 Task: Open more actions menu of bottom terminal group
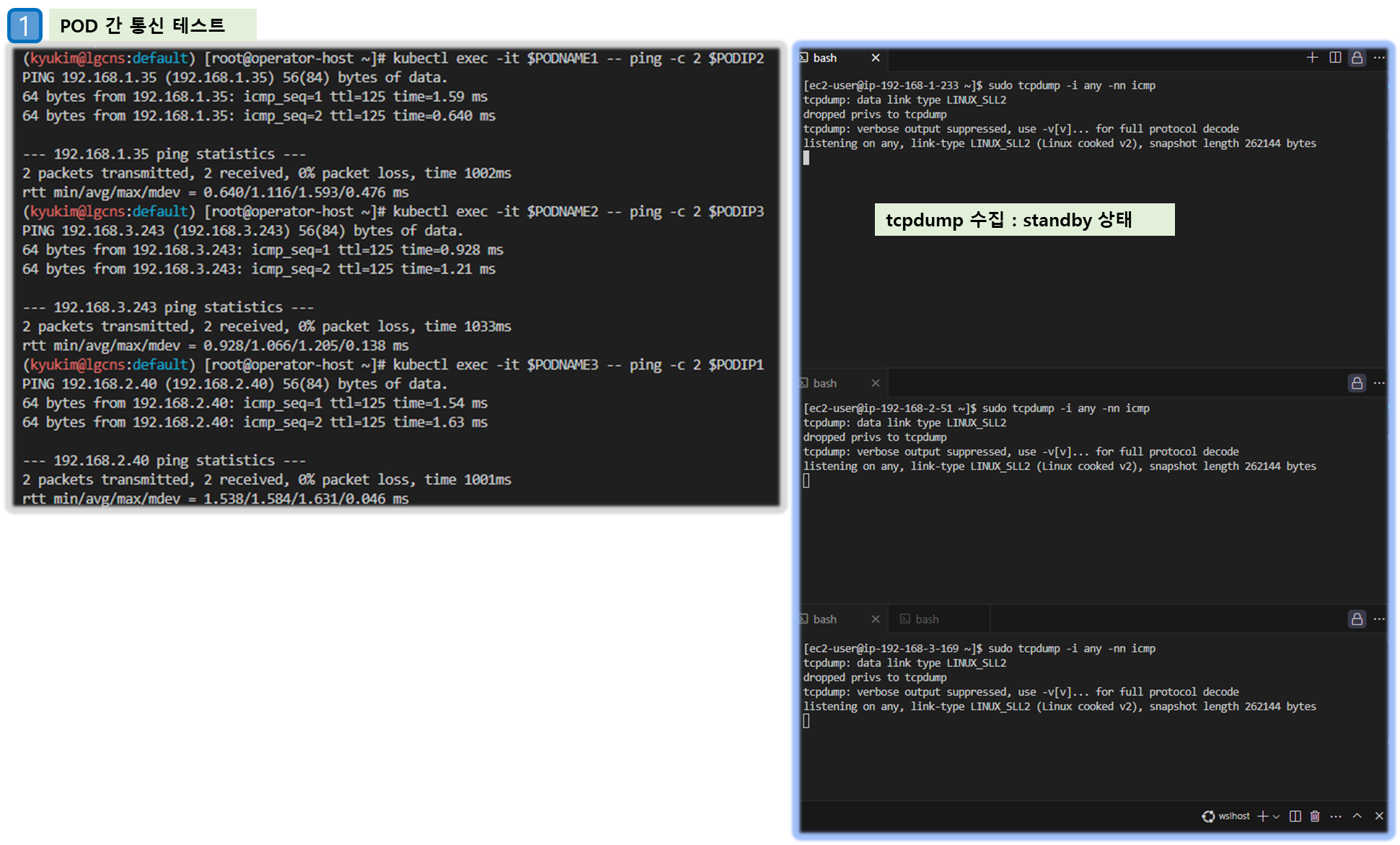[1379, 619]
